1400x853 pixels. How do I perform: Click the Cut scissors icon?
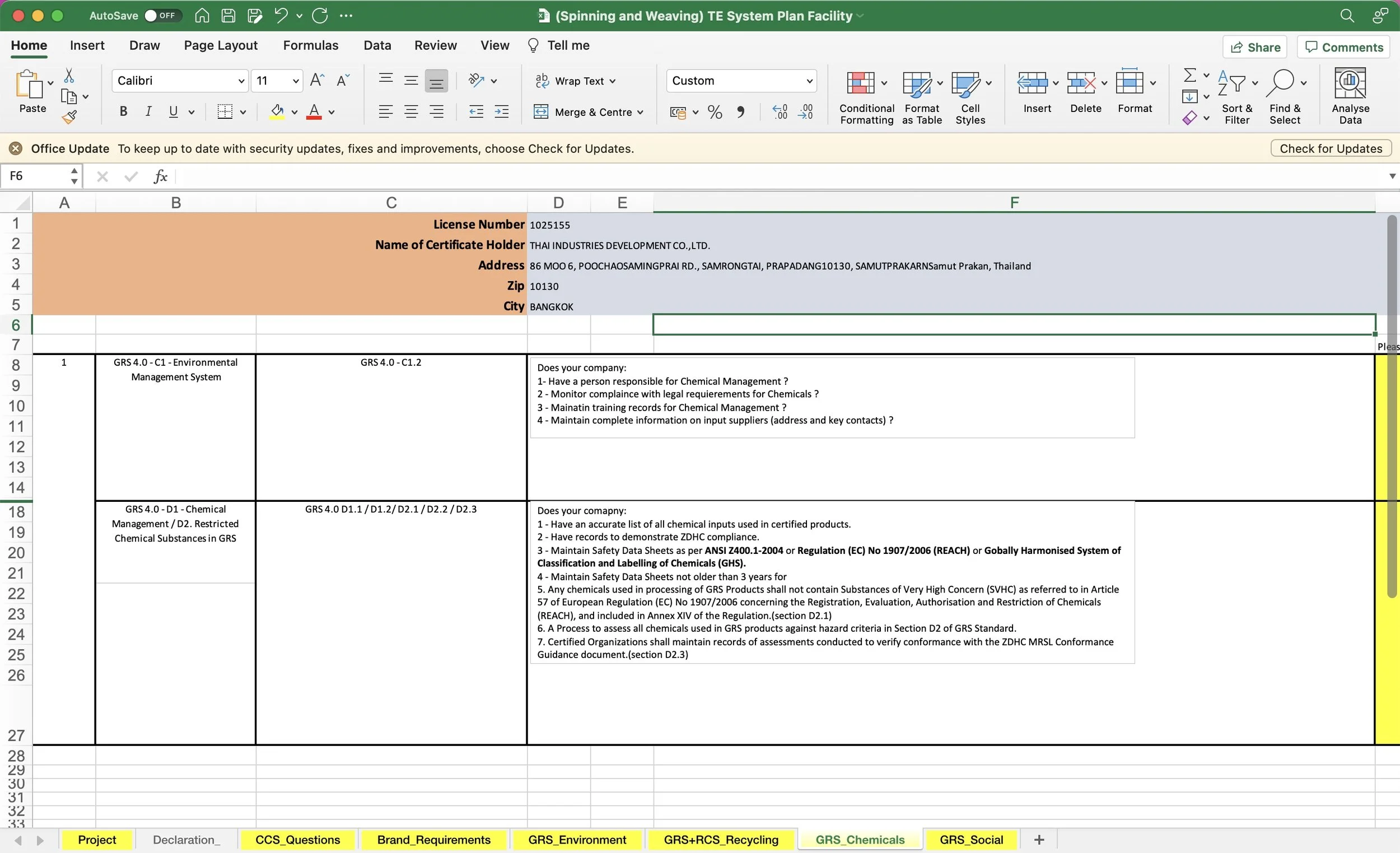tap(69, 75)
